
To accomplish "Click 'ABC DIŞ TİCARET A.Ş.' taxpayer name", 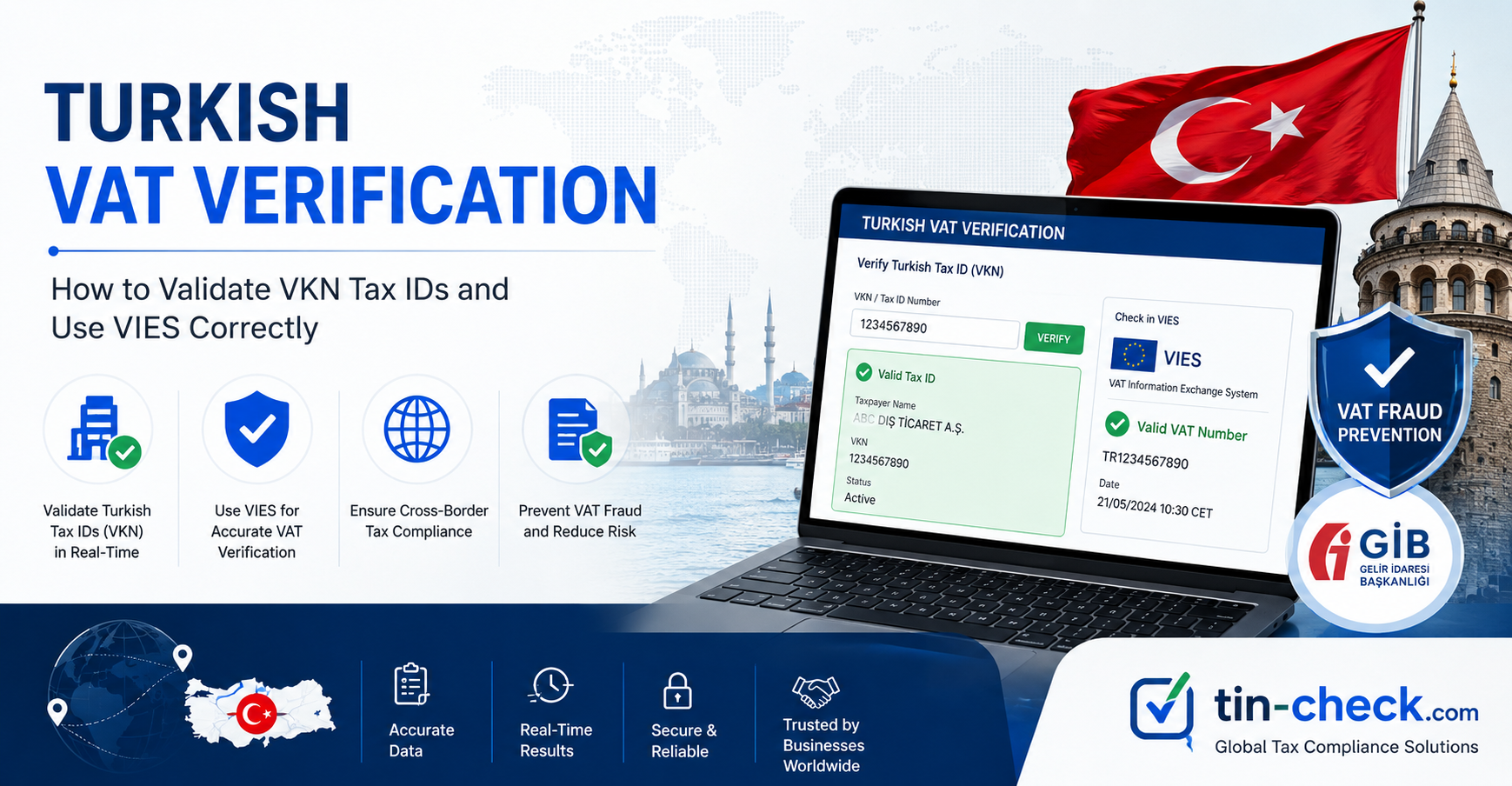I will click(x=908, y=423).
